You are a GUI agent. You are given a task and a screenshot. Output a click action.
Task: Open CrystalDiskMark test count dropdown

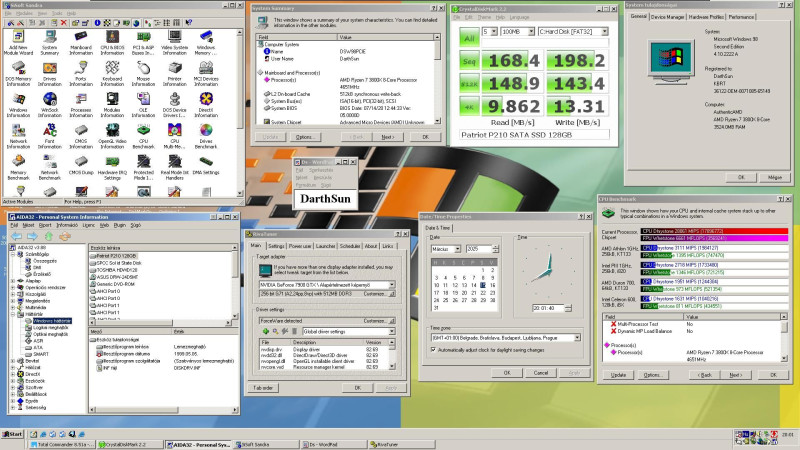[x=493, y=32]
